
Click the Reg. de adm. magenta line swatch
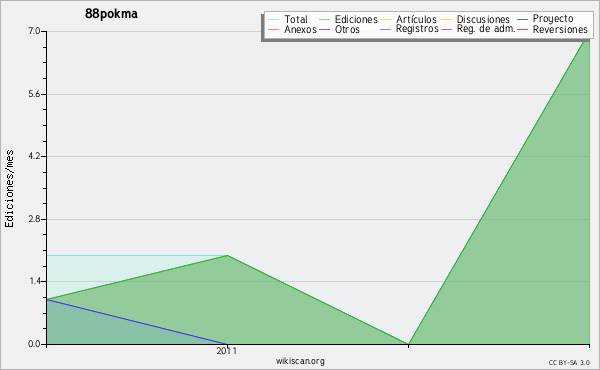447,29
